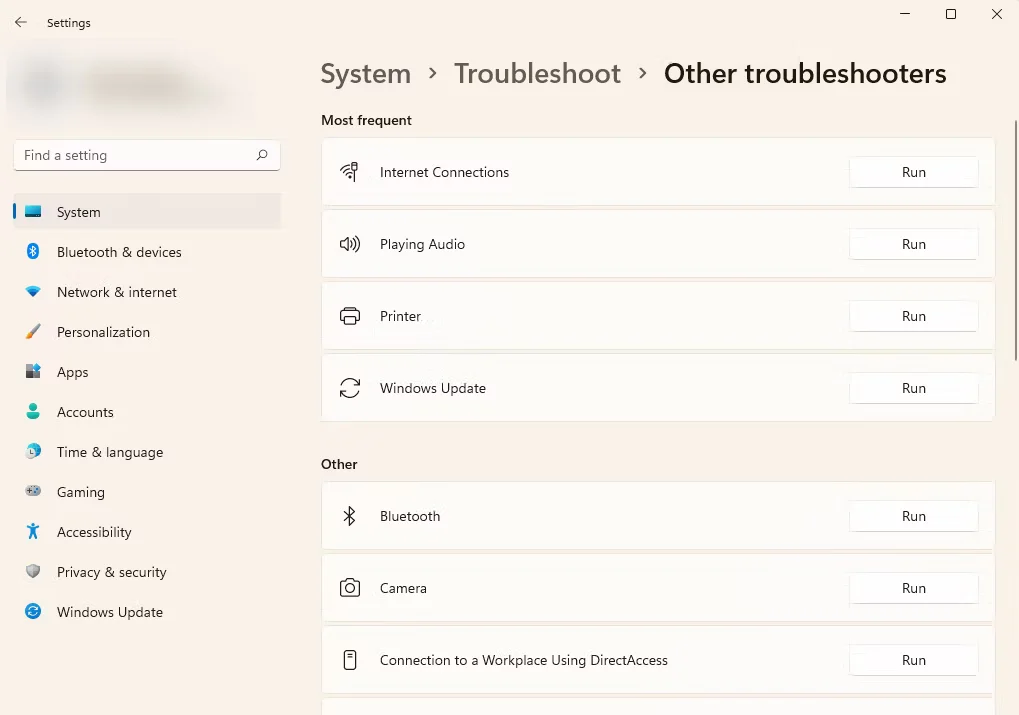Open the Apps settings section
Screen dimensions: 1019x715
tap(72, 372)
